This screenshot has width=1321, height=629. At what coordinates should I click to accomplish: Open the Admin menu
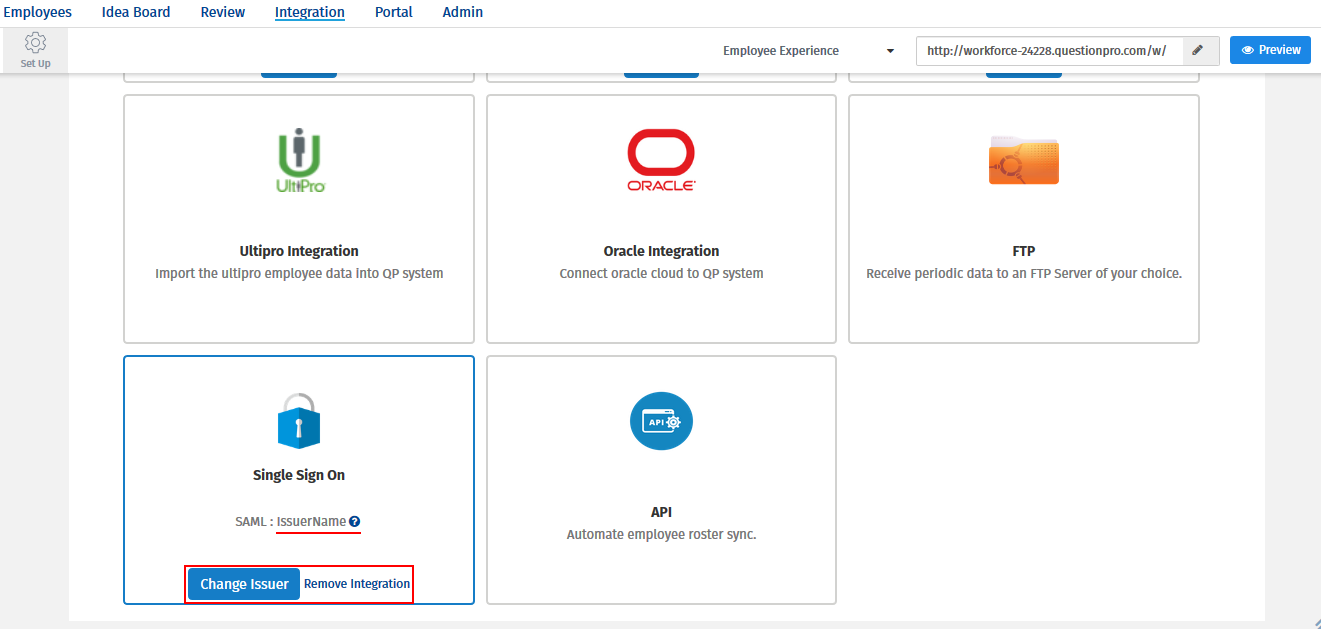[x=462, y=12]
